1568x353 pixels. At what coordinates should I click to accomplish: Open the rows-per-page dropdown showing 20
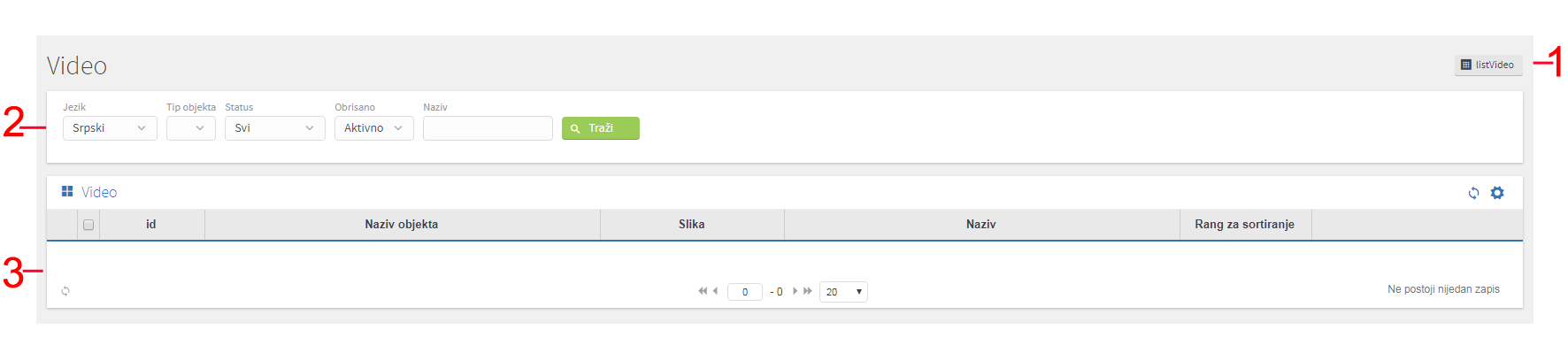click(x=843, y=292)
